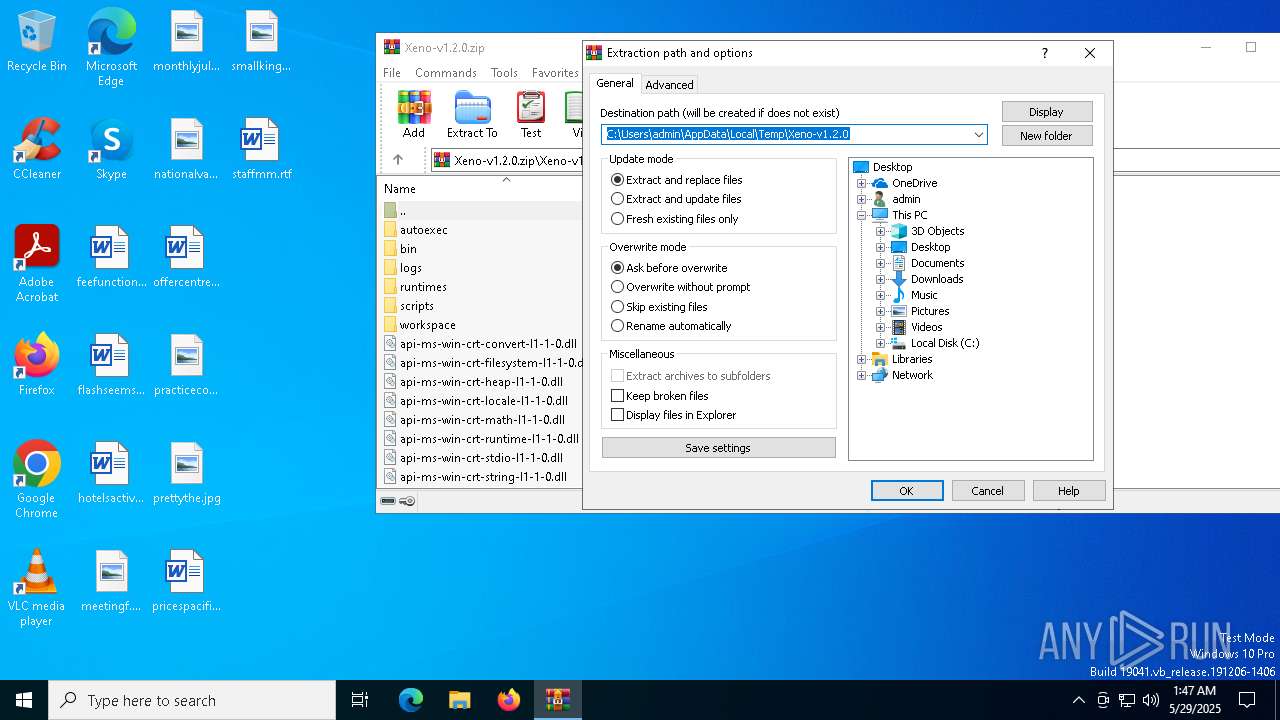Screen dimensions: 1280x720
Task: Select the Downloads folder in tree
Action: 926,280
